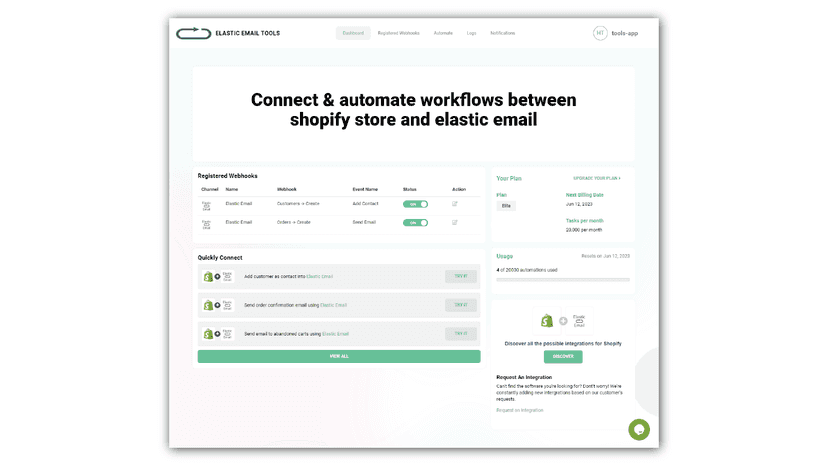The width and height of the screenshot is (828, 466).
Task: Click 'Jun 12, 2023' next billing date
Action: pos(579,204)
